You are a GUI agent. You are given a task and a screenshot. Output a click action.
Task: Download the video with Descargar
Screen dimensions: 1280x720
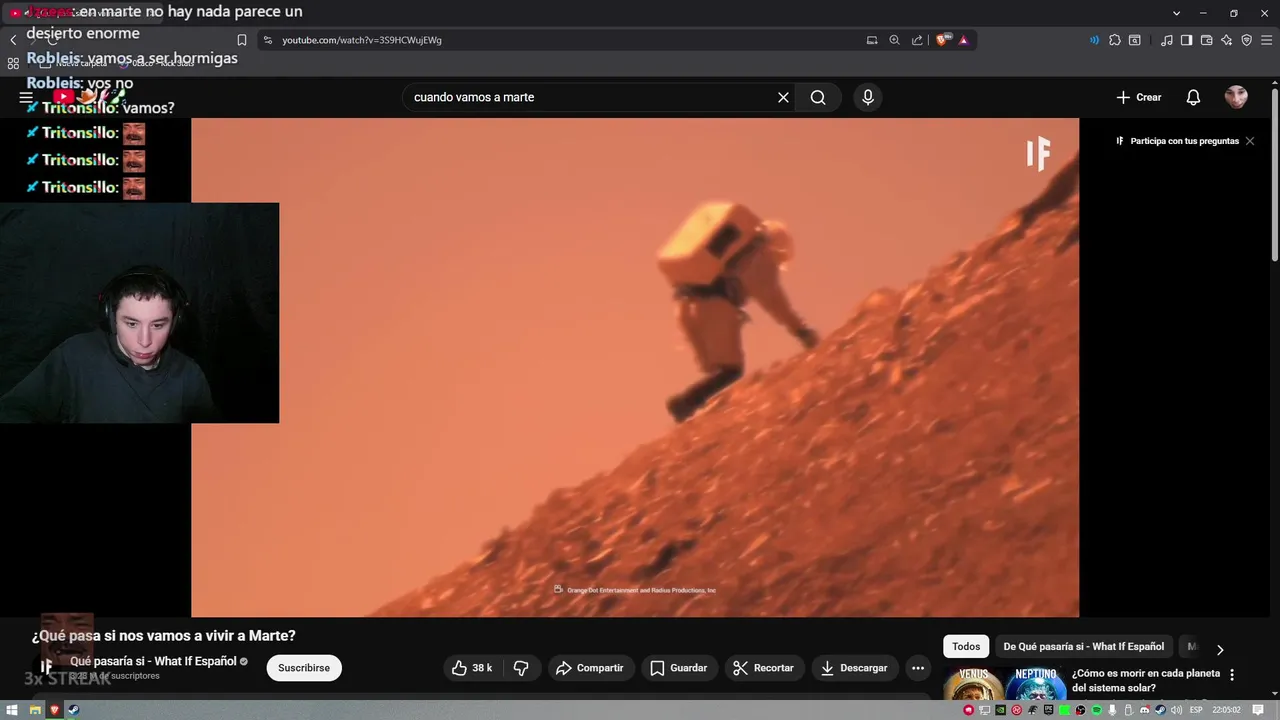[x=854, y=668]
